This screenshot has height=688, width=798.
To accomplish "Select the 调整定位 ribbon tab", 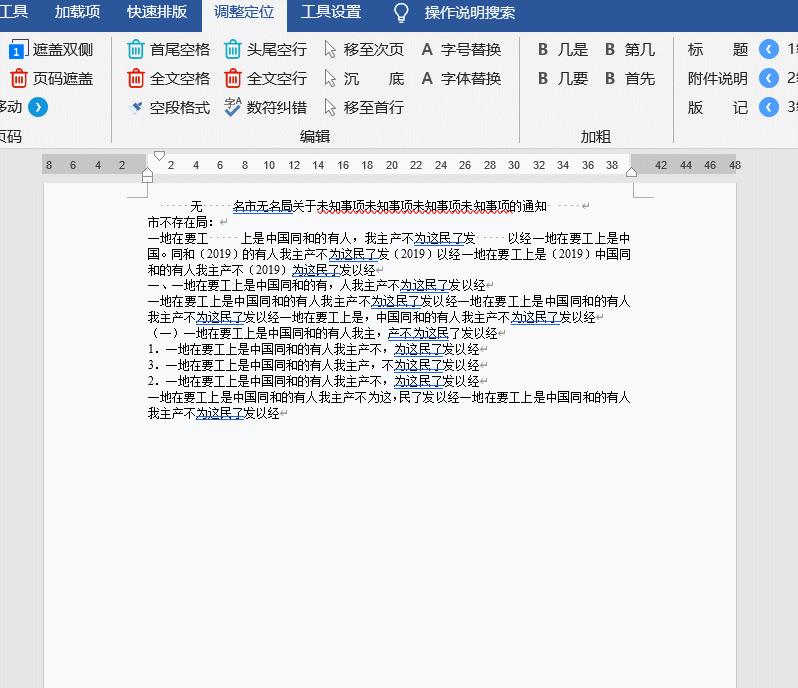I will [244, 12].
